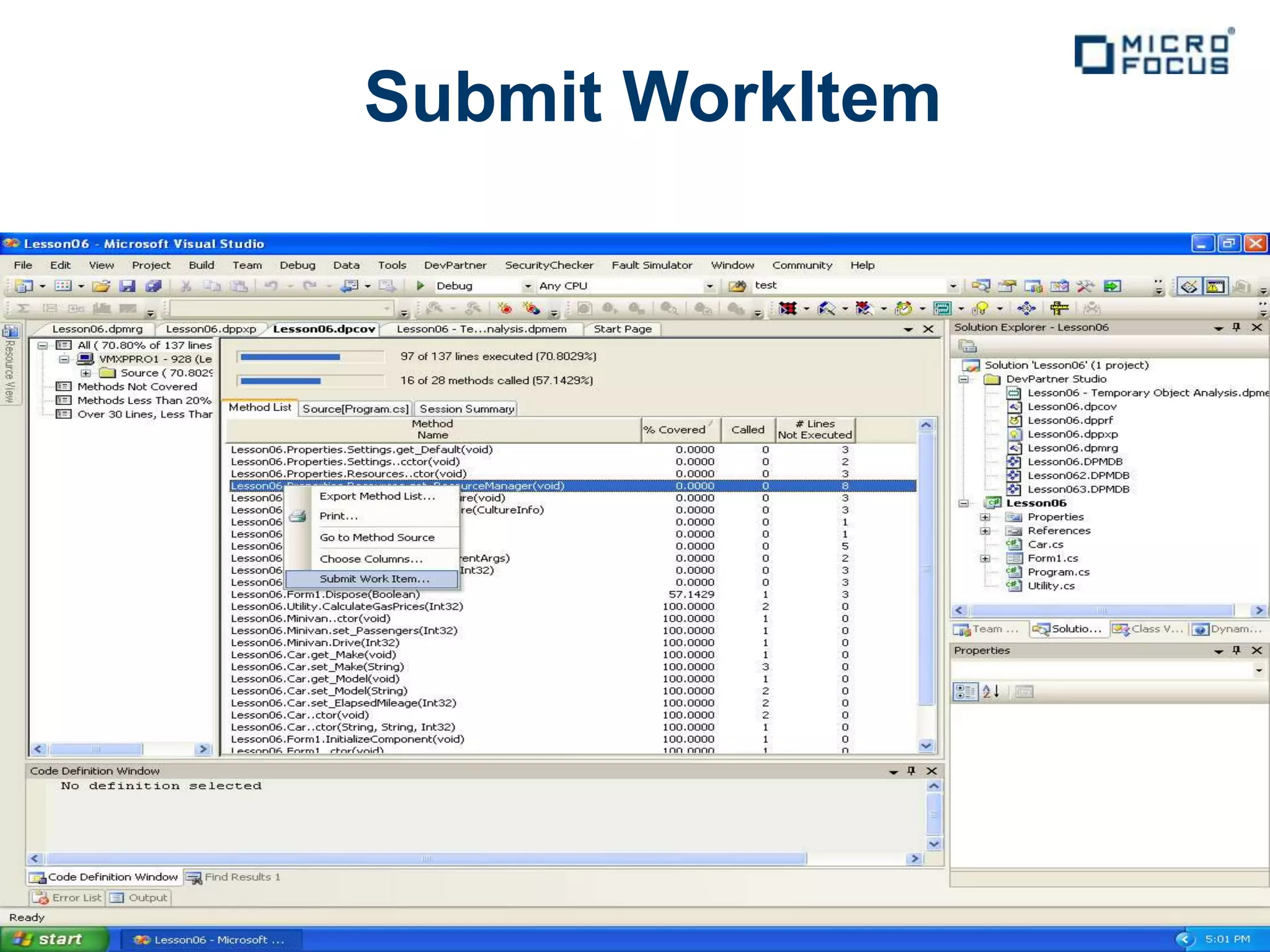Open the Debug configuration dropdown
The height and width of the screenshot is (952, 1270).
point(528,286)
